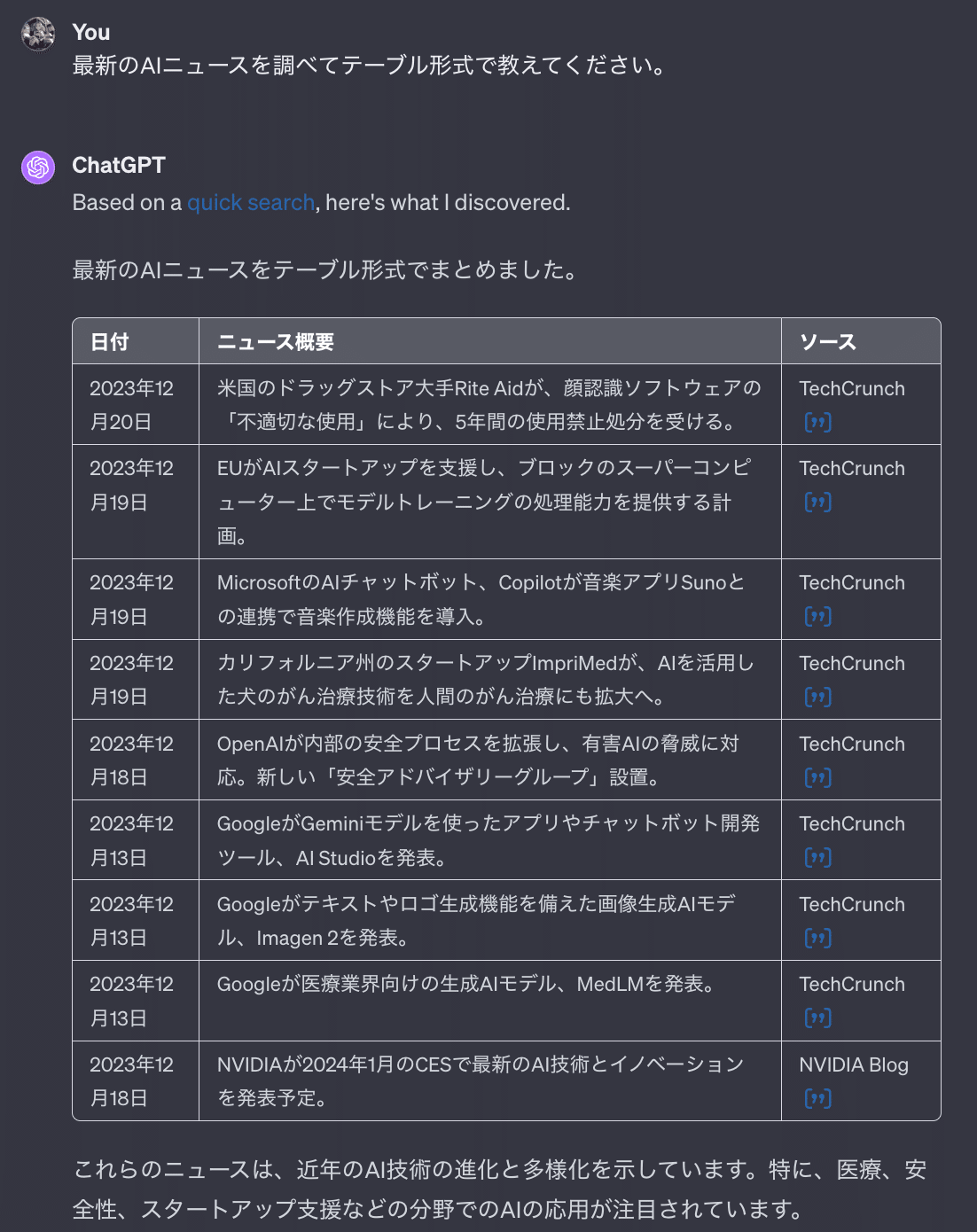977x1232 pixels.
Task: Click citation icon under NVIDIA Blog source
Action: pyautogui.click(x=817, y=1098)
